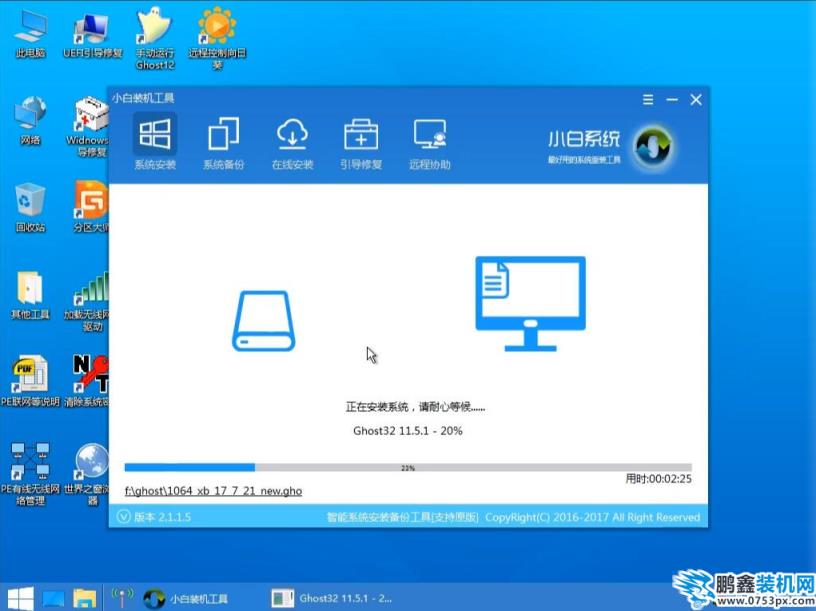Open 世界之窗浏览器 globe shortcut
Screen dimensions: 816x611
(x=87, y=474)
